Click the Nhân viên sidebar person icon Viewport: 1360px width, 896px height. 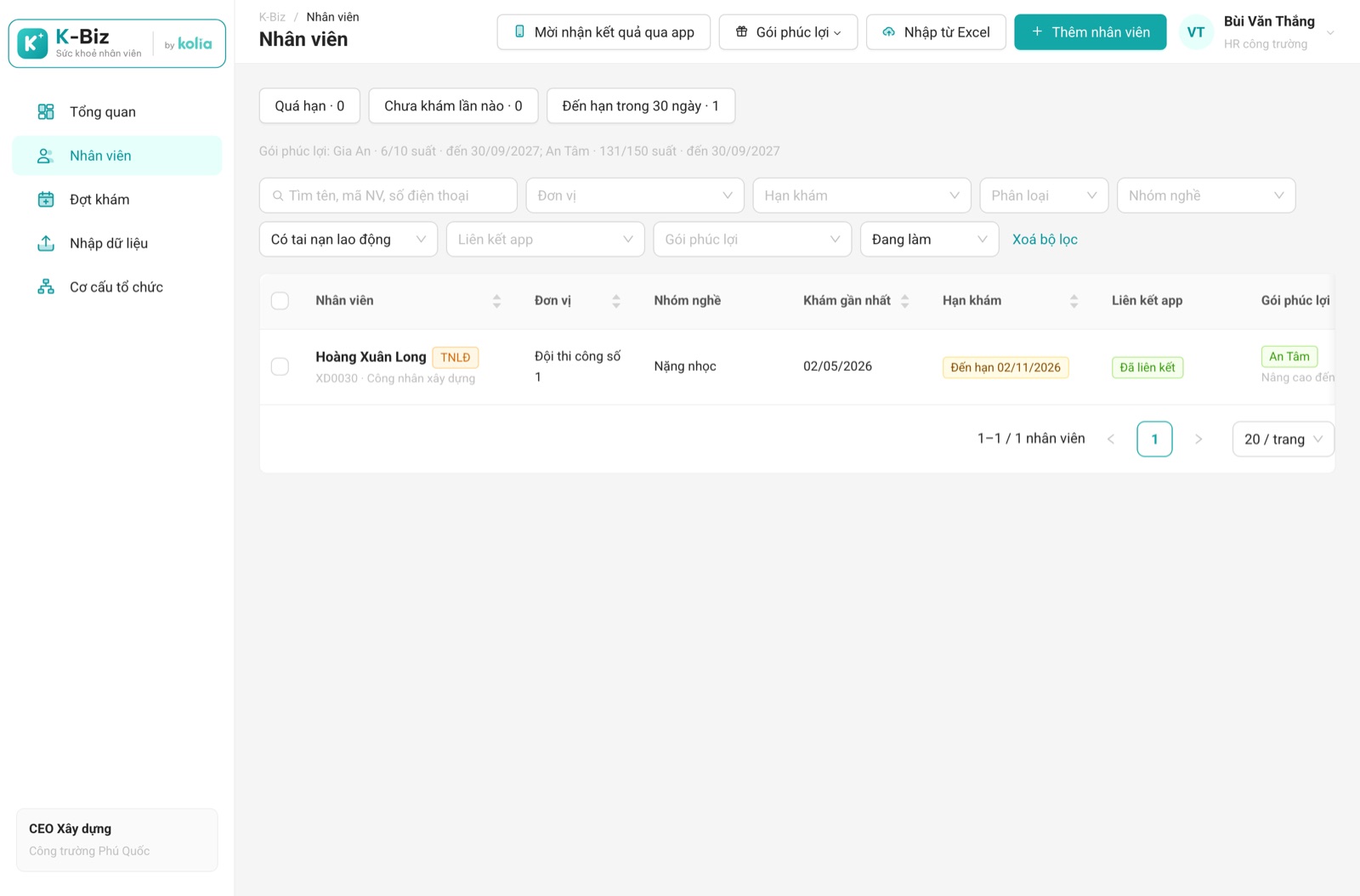coord(46,156)
